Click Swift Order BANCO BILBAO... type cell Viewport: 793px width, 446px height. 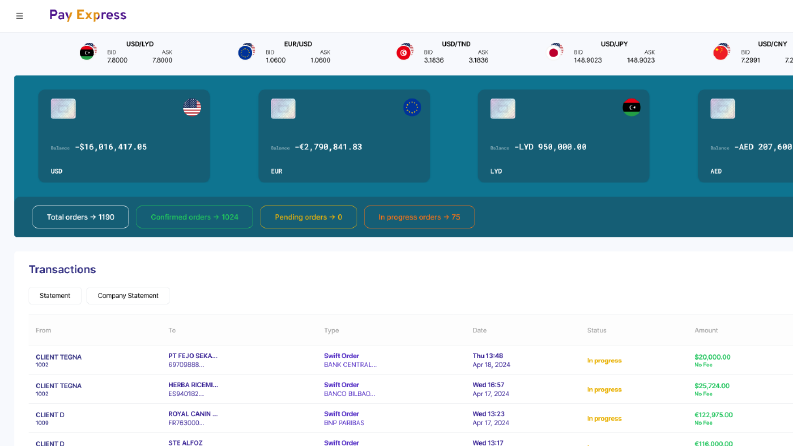click(x=349, y=389)
